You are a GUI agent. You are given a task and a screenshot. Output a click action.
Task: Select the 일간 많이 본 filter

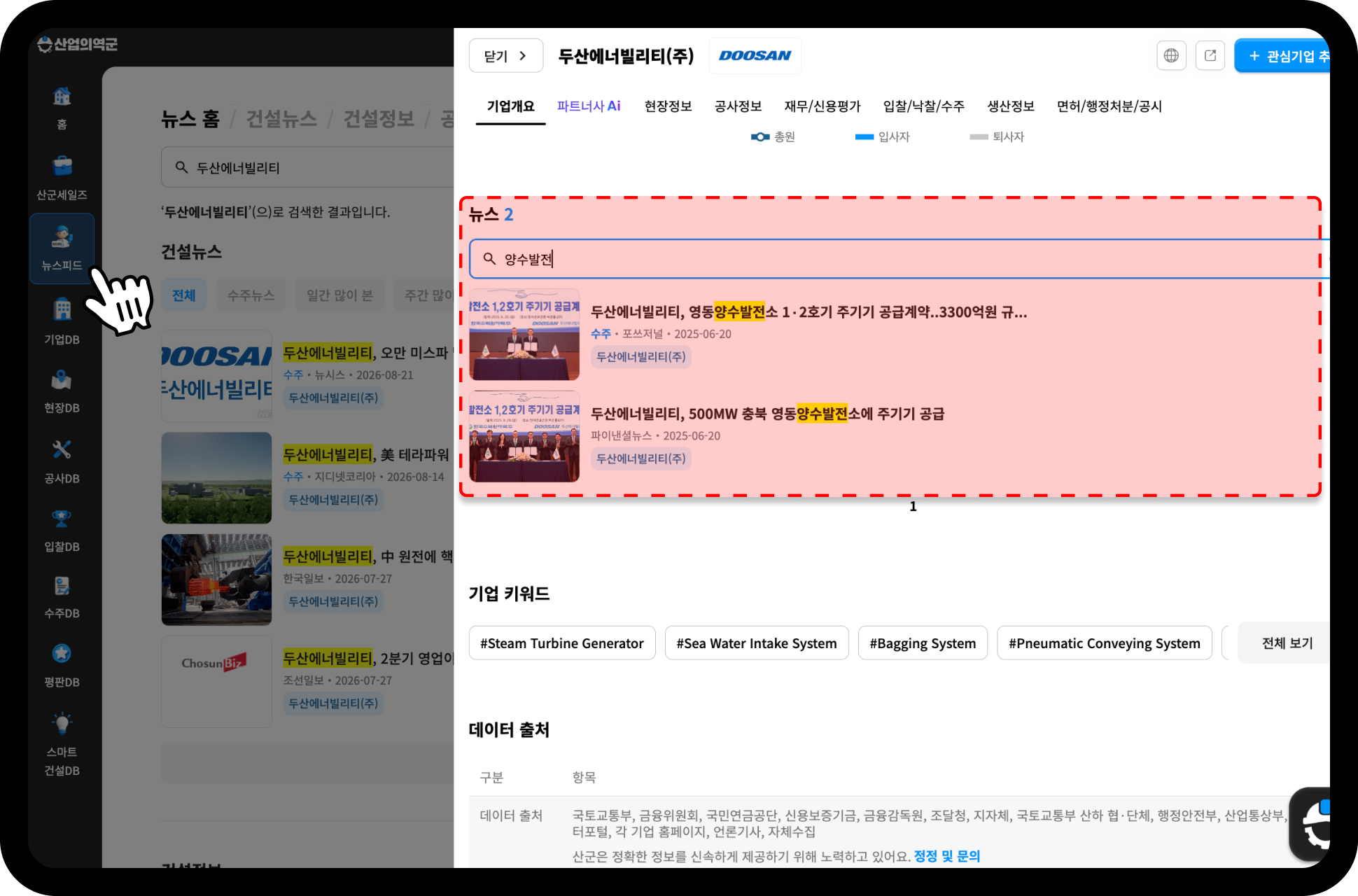pyautogui.click(x=339, y=295)
